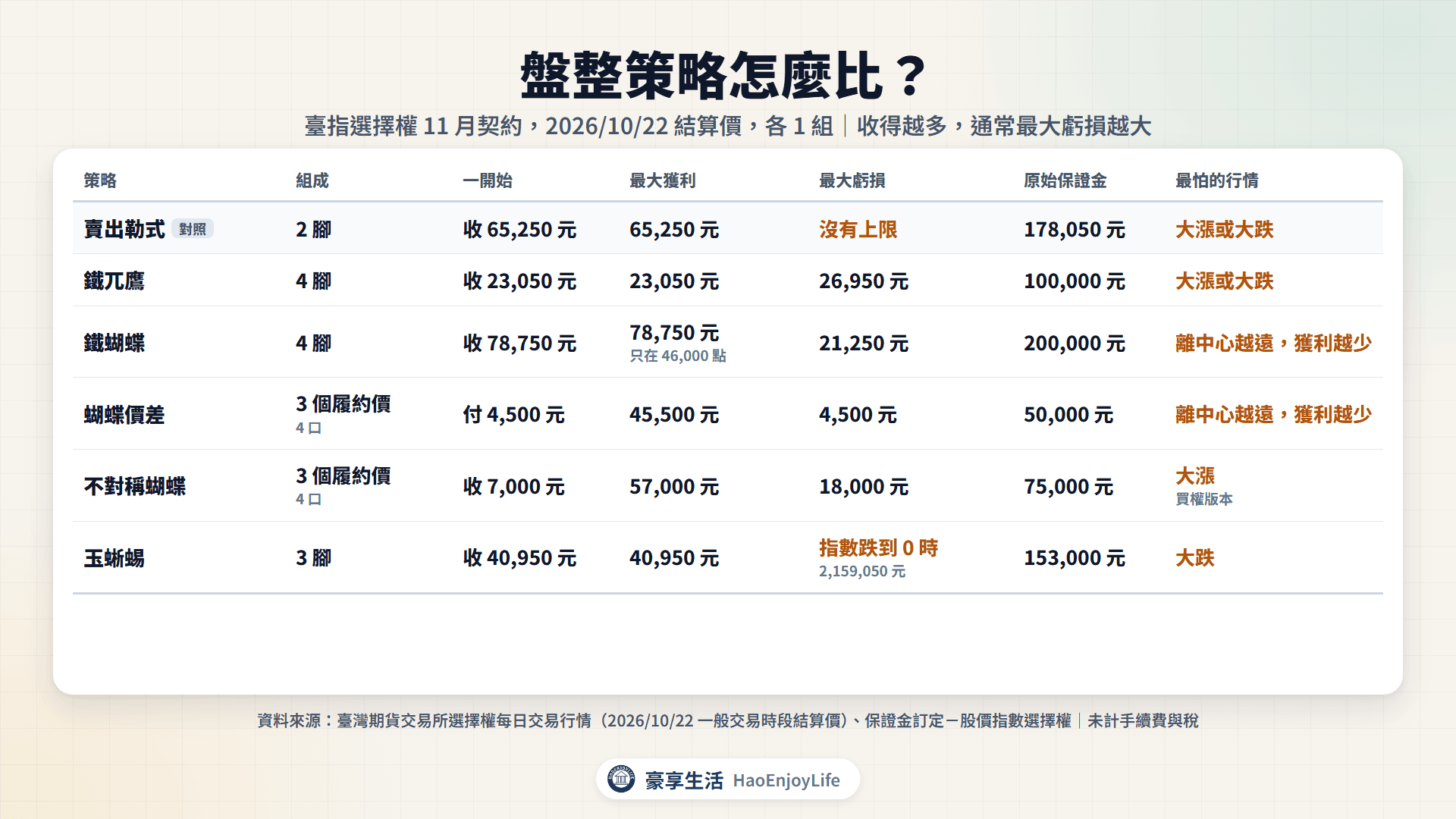
Task: Click the 45,500 元 max profit cell
Action: 674,415
